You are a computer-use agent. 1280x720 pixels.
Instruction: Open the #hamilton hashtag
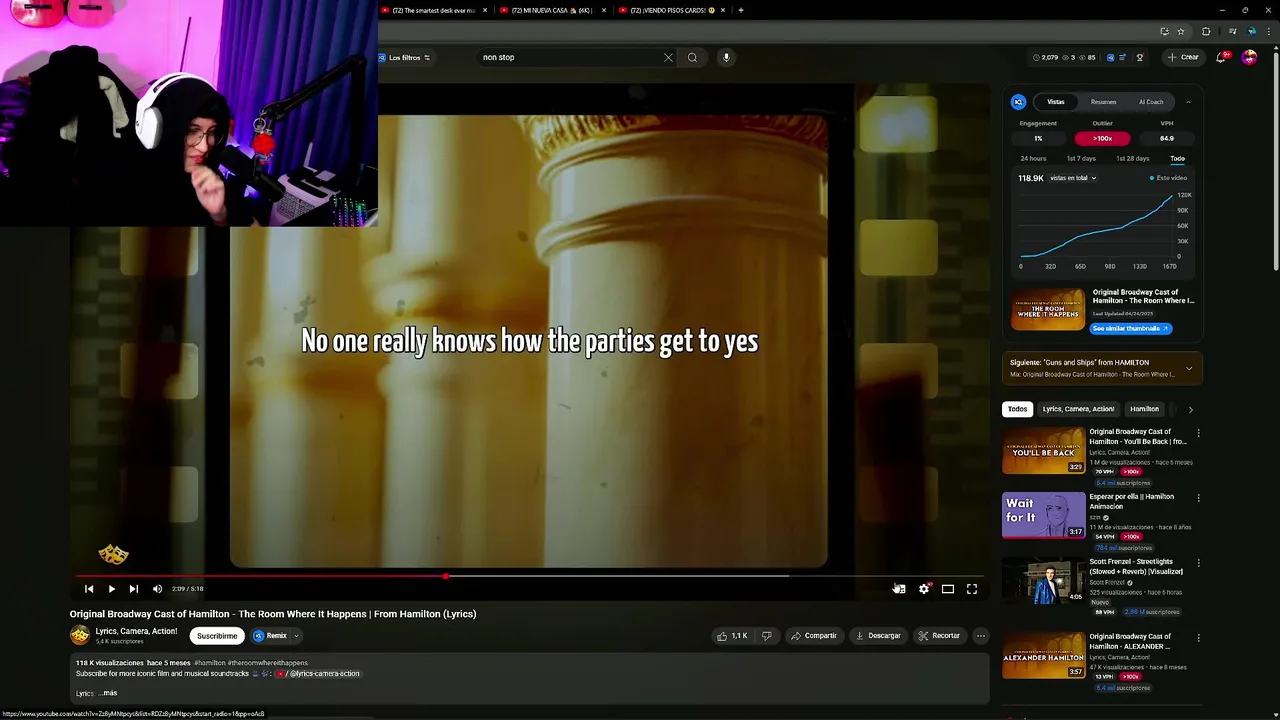210,663
